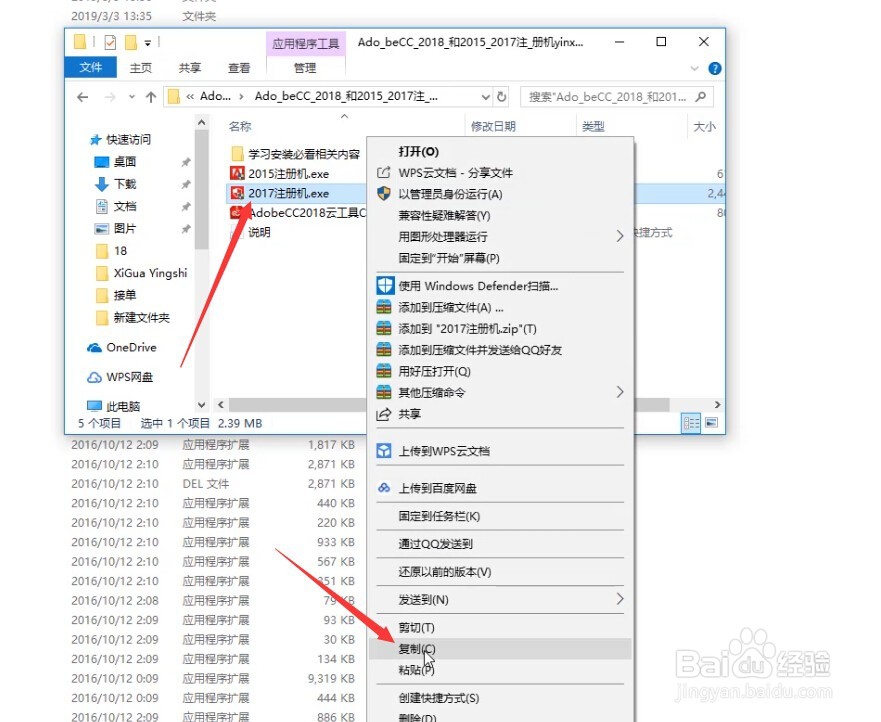Screen dimensions: 881x722
Task: Click archive icon beside 添加到 2017注册机.zip
Action: coord(384,328)
